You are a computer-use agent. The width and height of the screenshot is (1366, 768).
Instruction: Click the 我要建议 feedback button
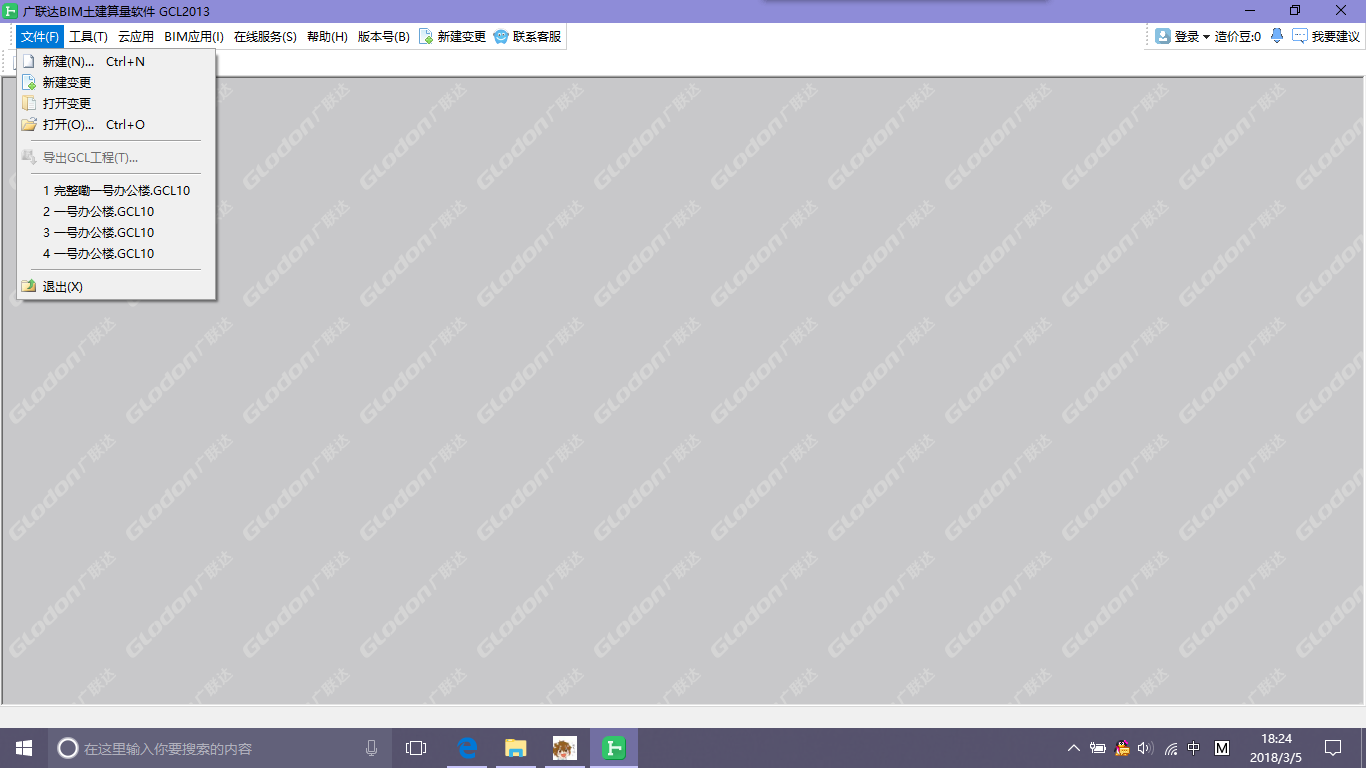click(x=1326, y=36)
